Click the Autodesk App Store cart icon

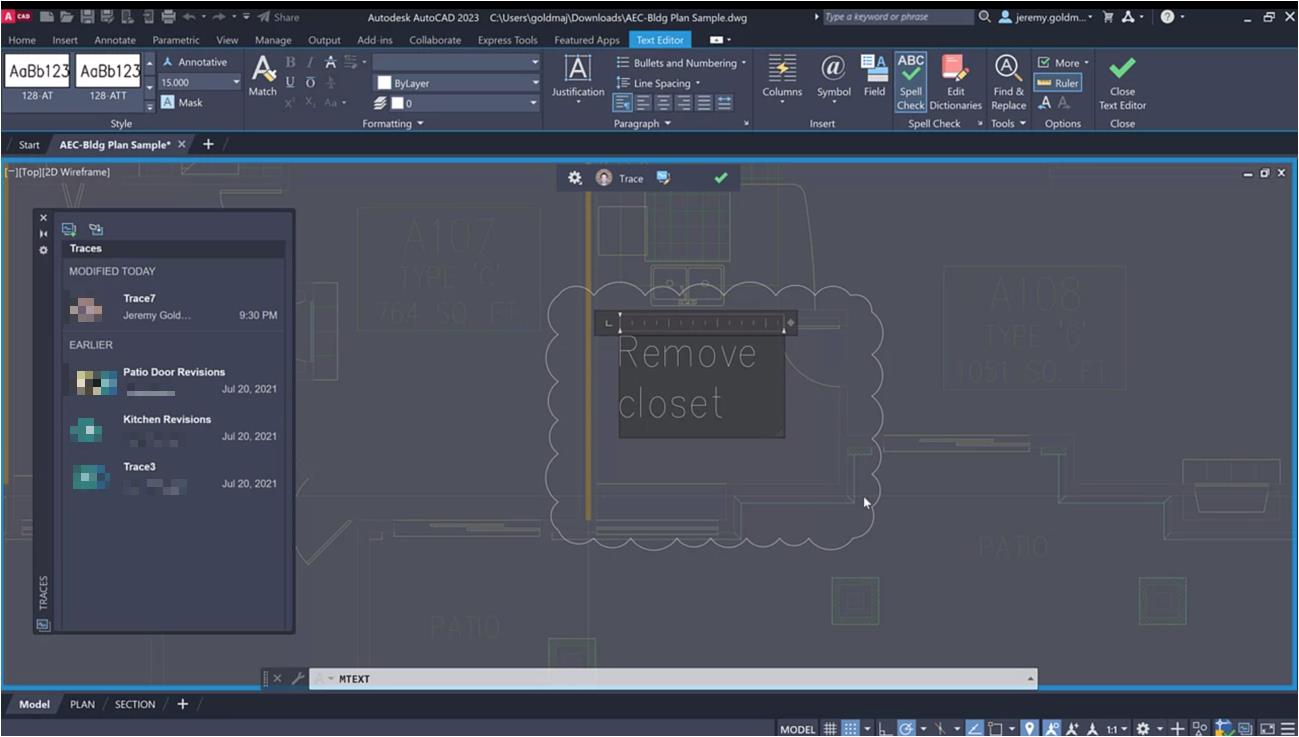coord(1108,17)
